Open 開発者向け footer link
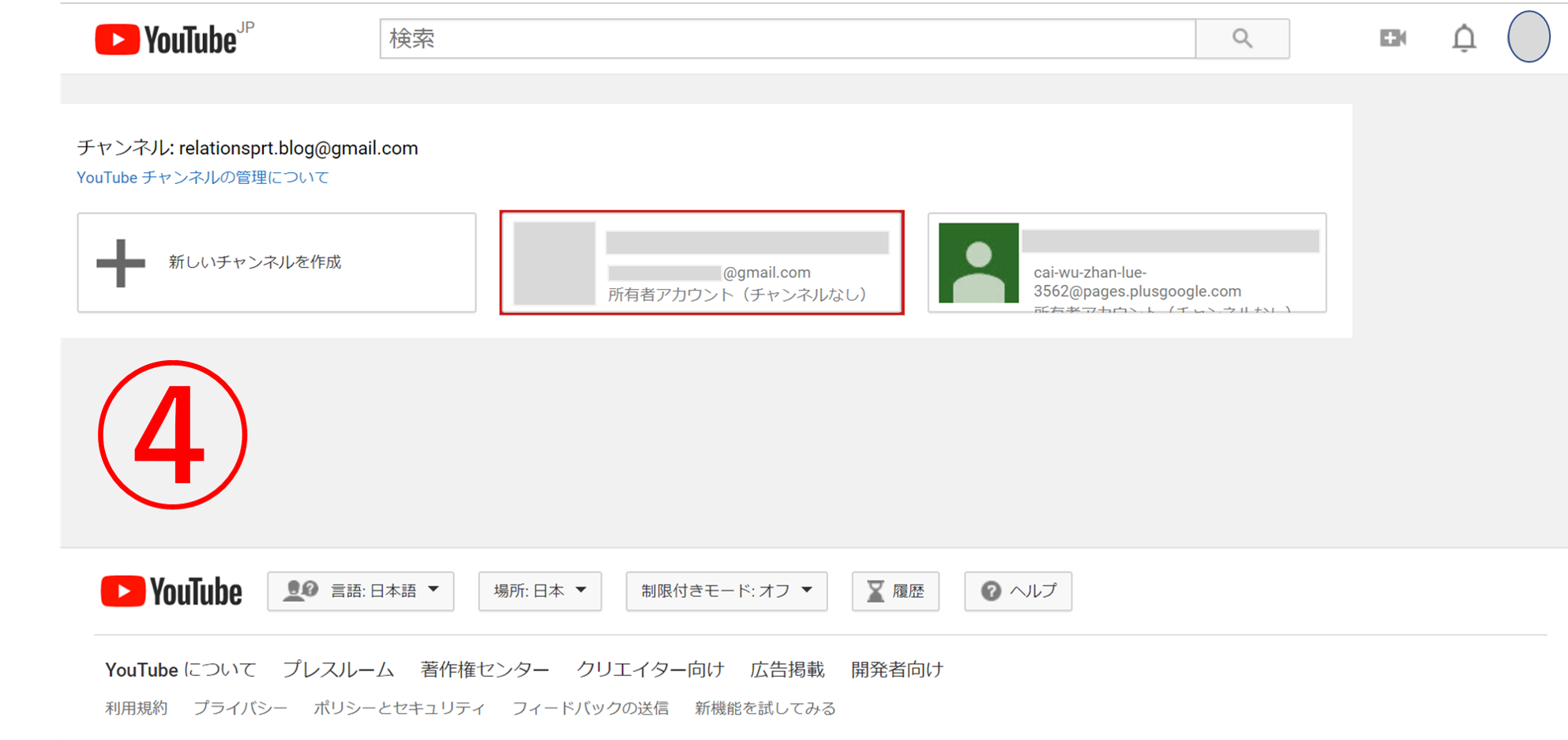The image size is (1568, 740). coord(897,670)
